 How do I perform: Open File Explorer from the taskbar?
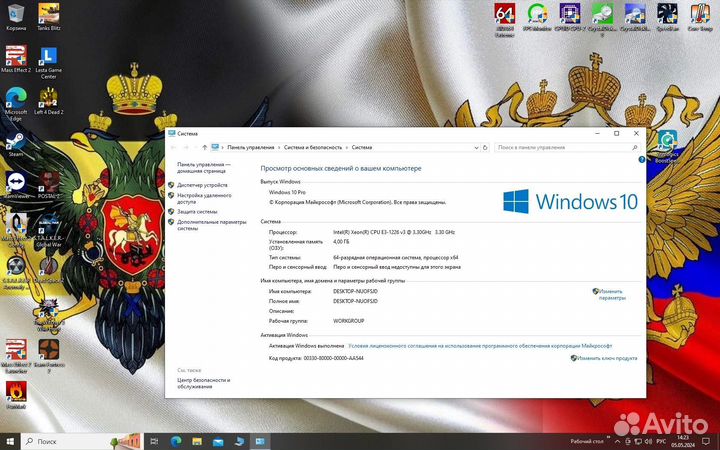[x=197, y=441]
